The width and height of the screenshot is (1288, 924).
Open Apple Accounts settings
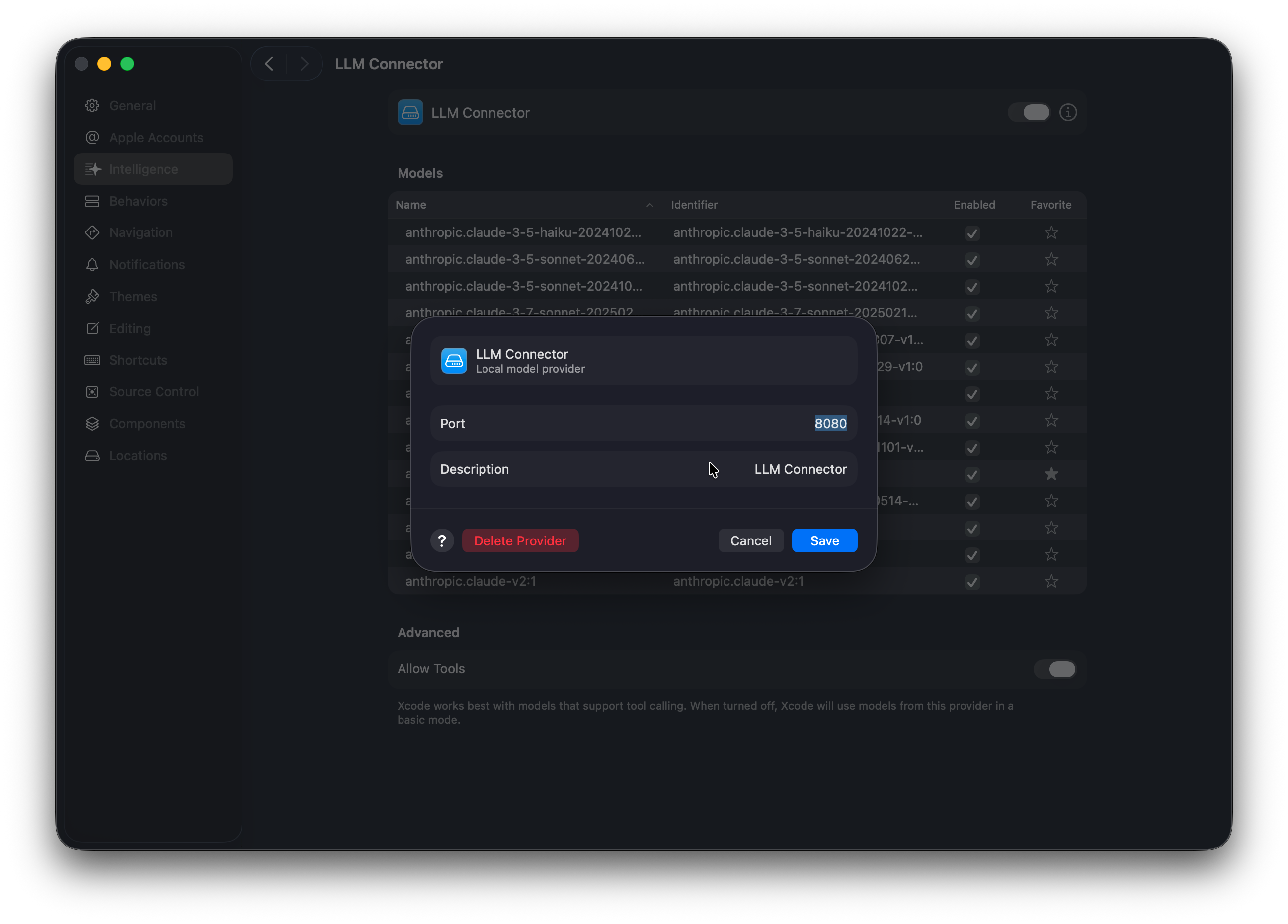[x=92, y=137]
